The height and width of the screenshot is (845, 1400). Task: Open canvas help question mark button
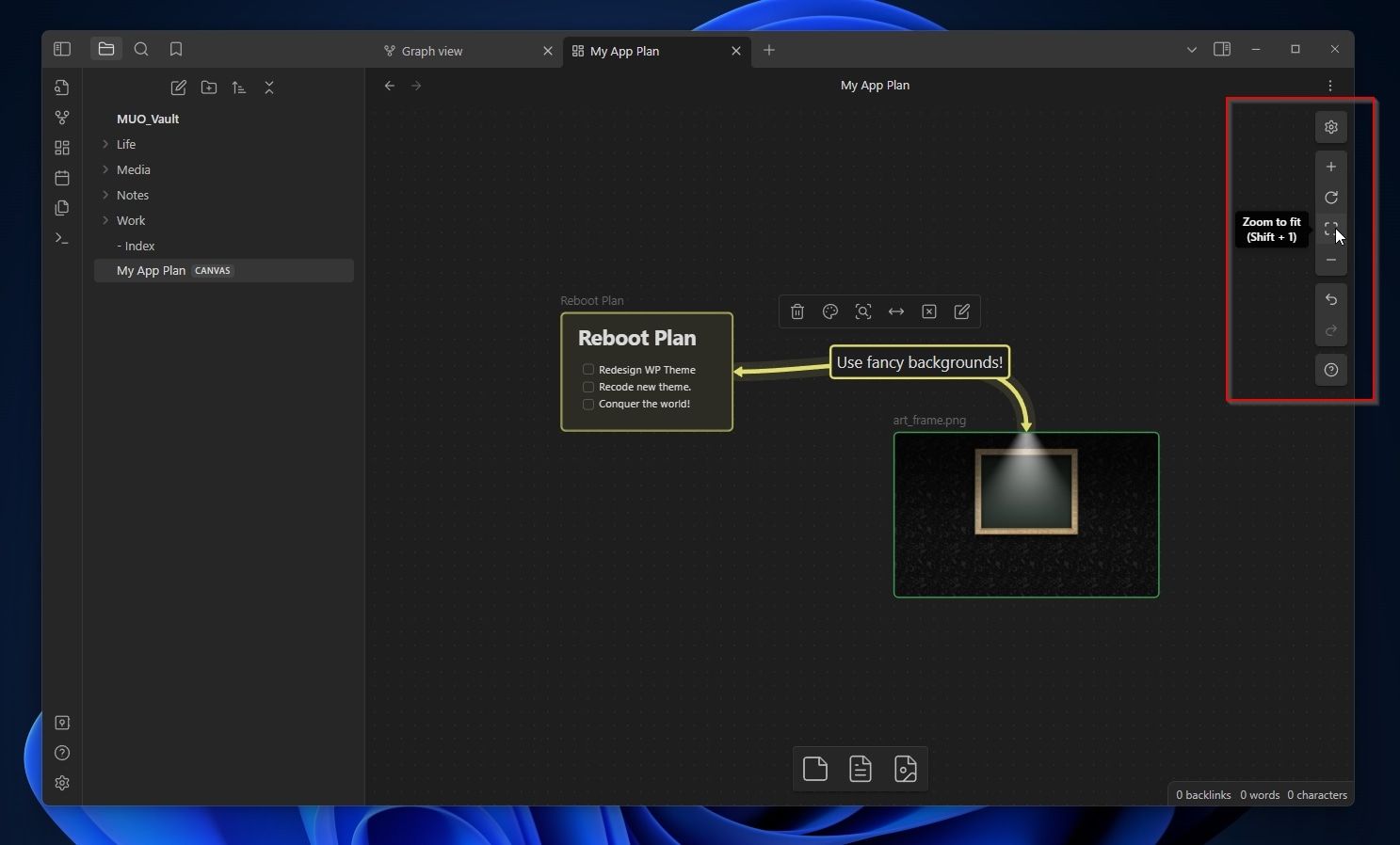click(x=1330, y=370)
